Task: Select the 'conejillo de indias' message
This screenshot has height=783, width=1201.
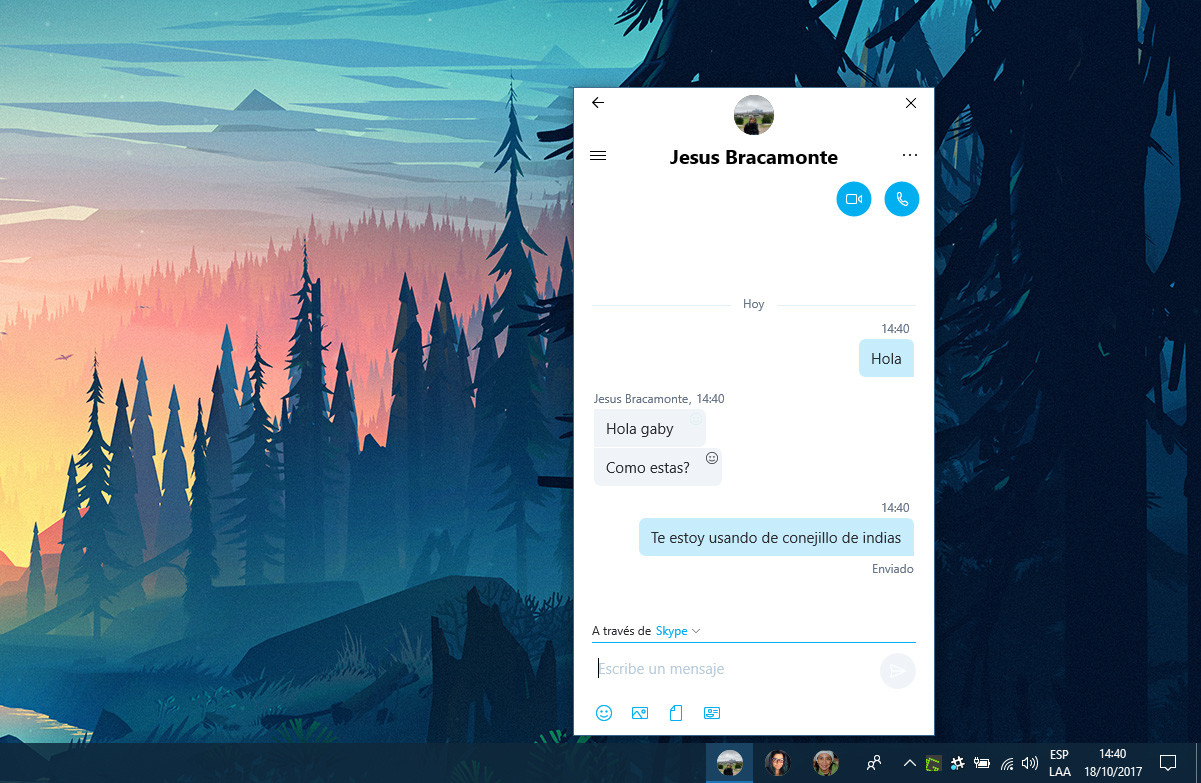Action: point(776,538)
